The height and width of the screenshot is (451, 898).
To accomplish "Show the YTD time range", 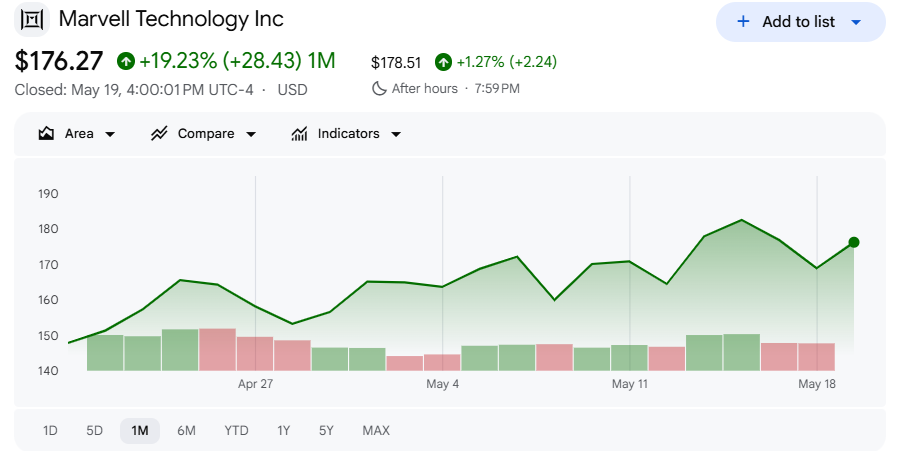I will click(x=237, y=430).
